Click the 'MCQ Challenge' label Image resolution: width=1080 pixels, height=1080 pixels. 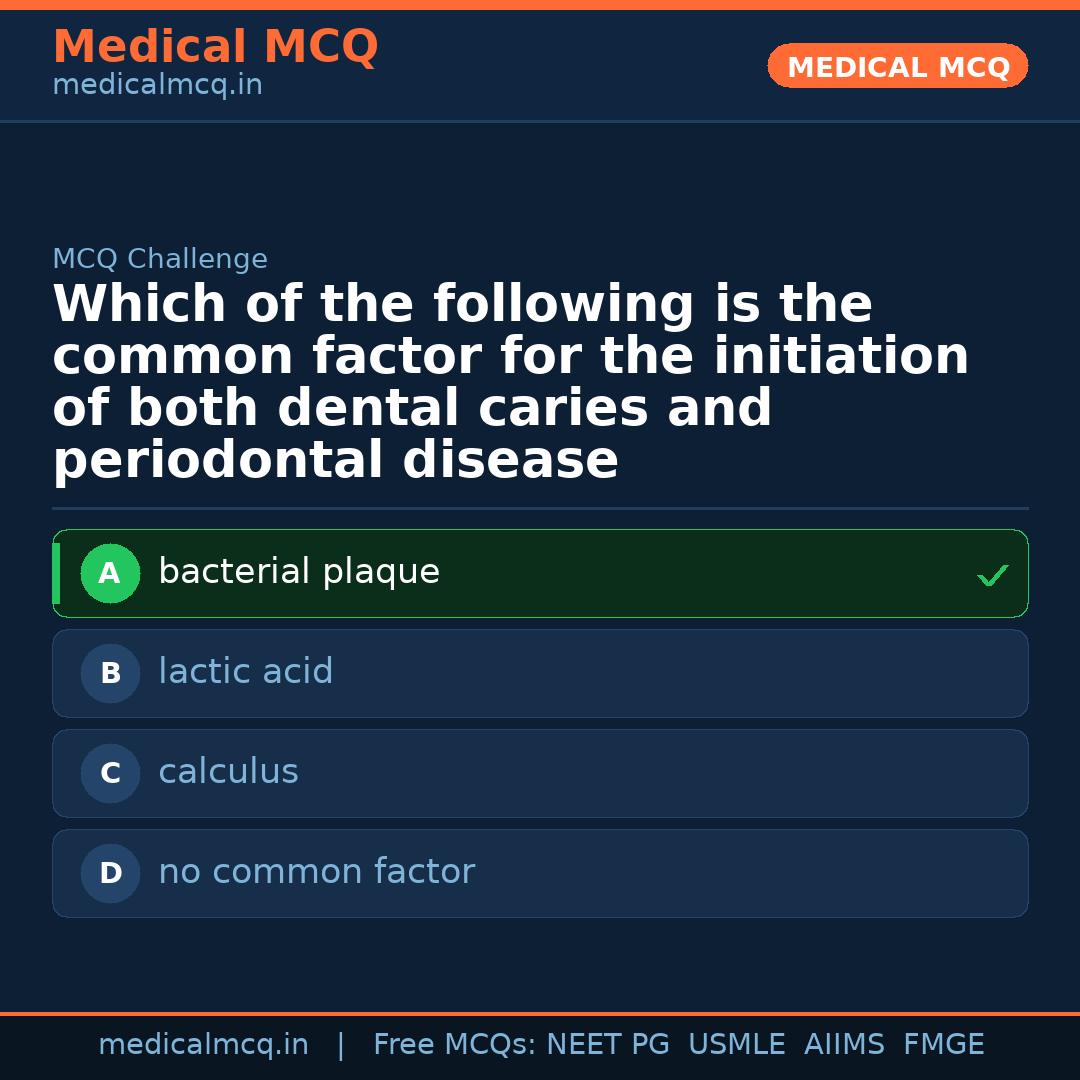click(x=160, y=260)
